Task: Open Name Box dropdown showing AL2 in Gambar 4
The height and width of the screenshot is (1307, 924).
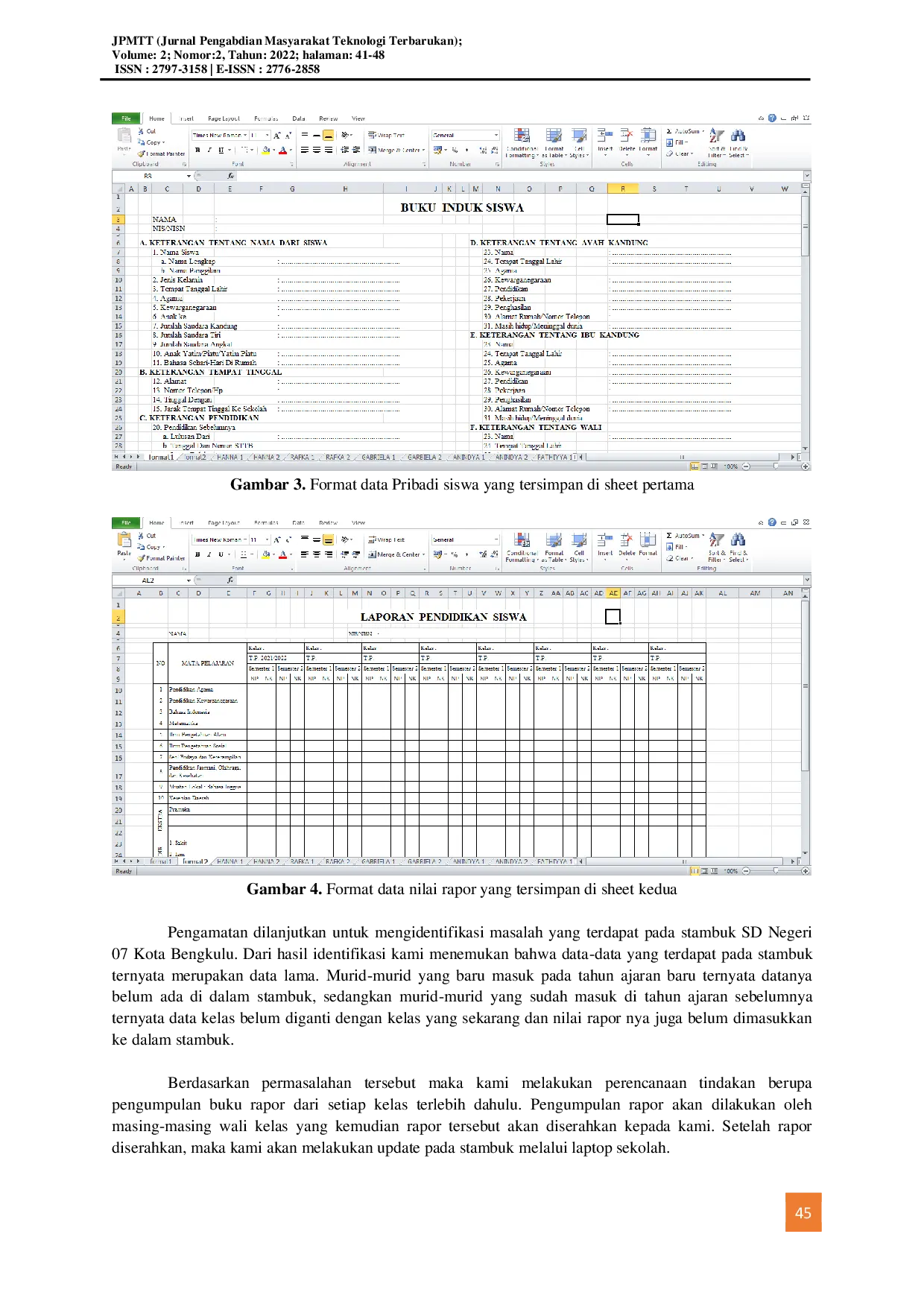Action: (189, 580)
